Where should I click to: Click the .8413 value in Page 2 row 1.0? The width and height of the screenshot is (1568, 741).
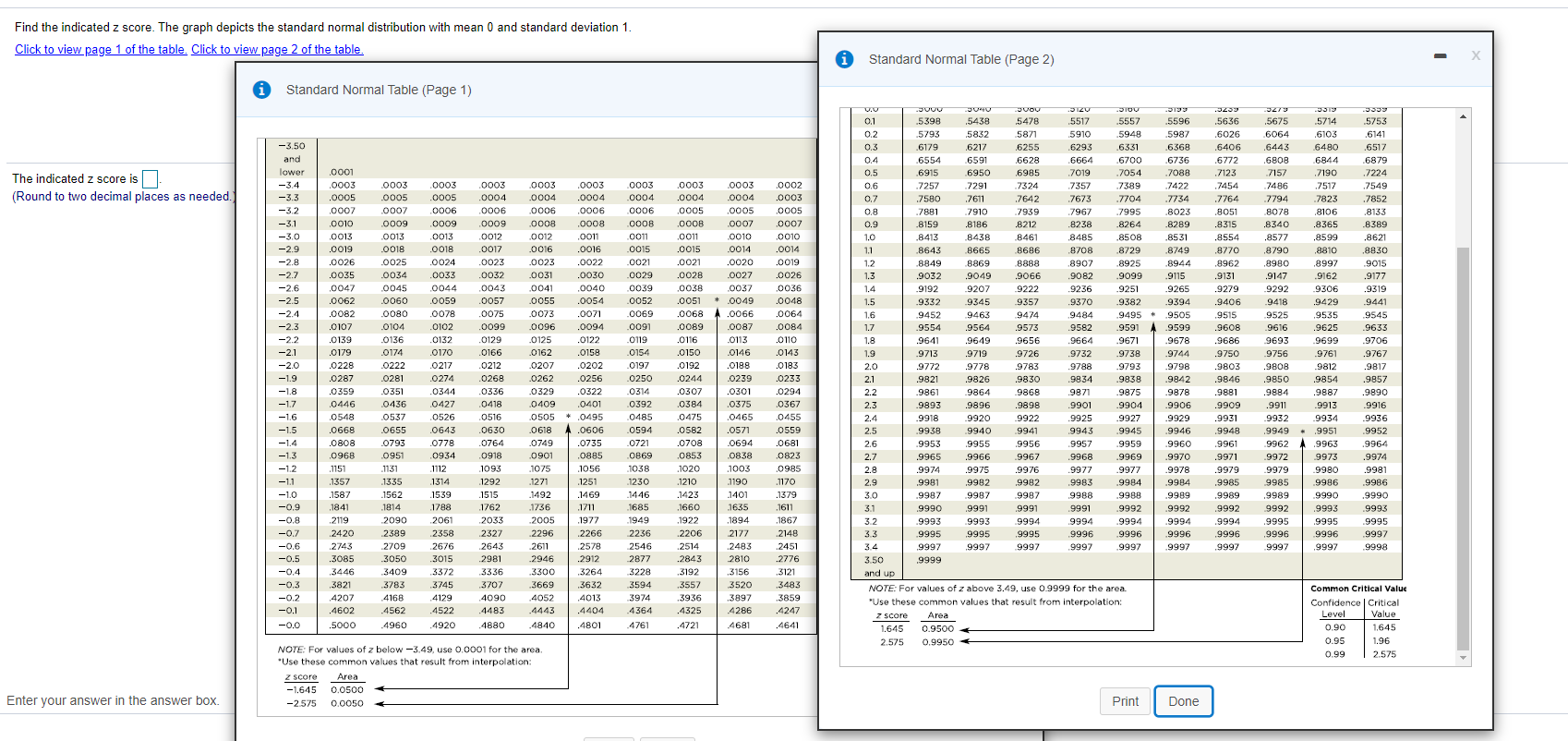coord(927,237)
